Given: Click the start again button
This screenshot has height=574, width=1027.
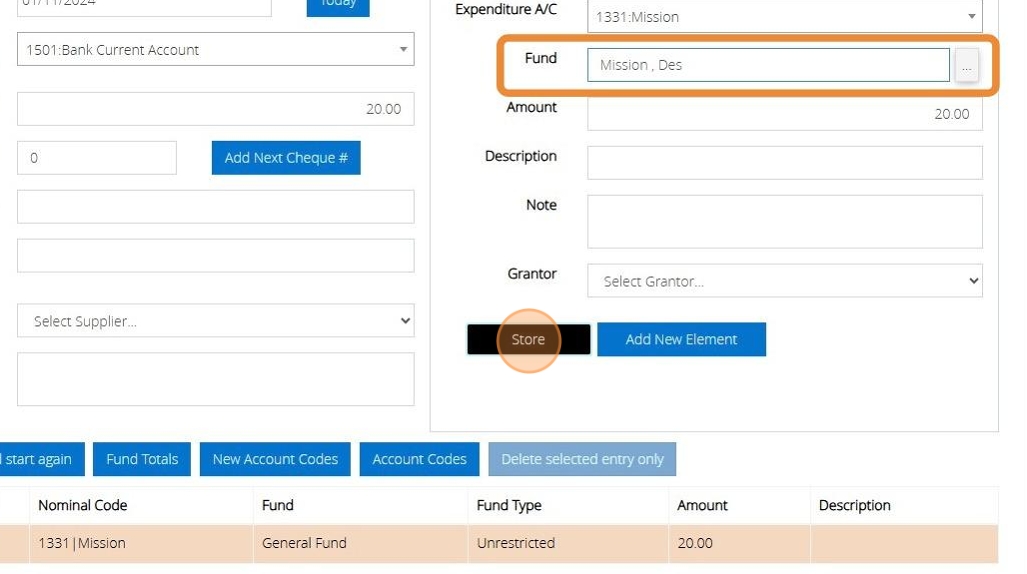Looking at the screenshot, I should pyautogui.click(x=41, y=459).
